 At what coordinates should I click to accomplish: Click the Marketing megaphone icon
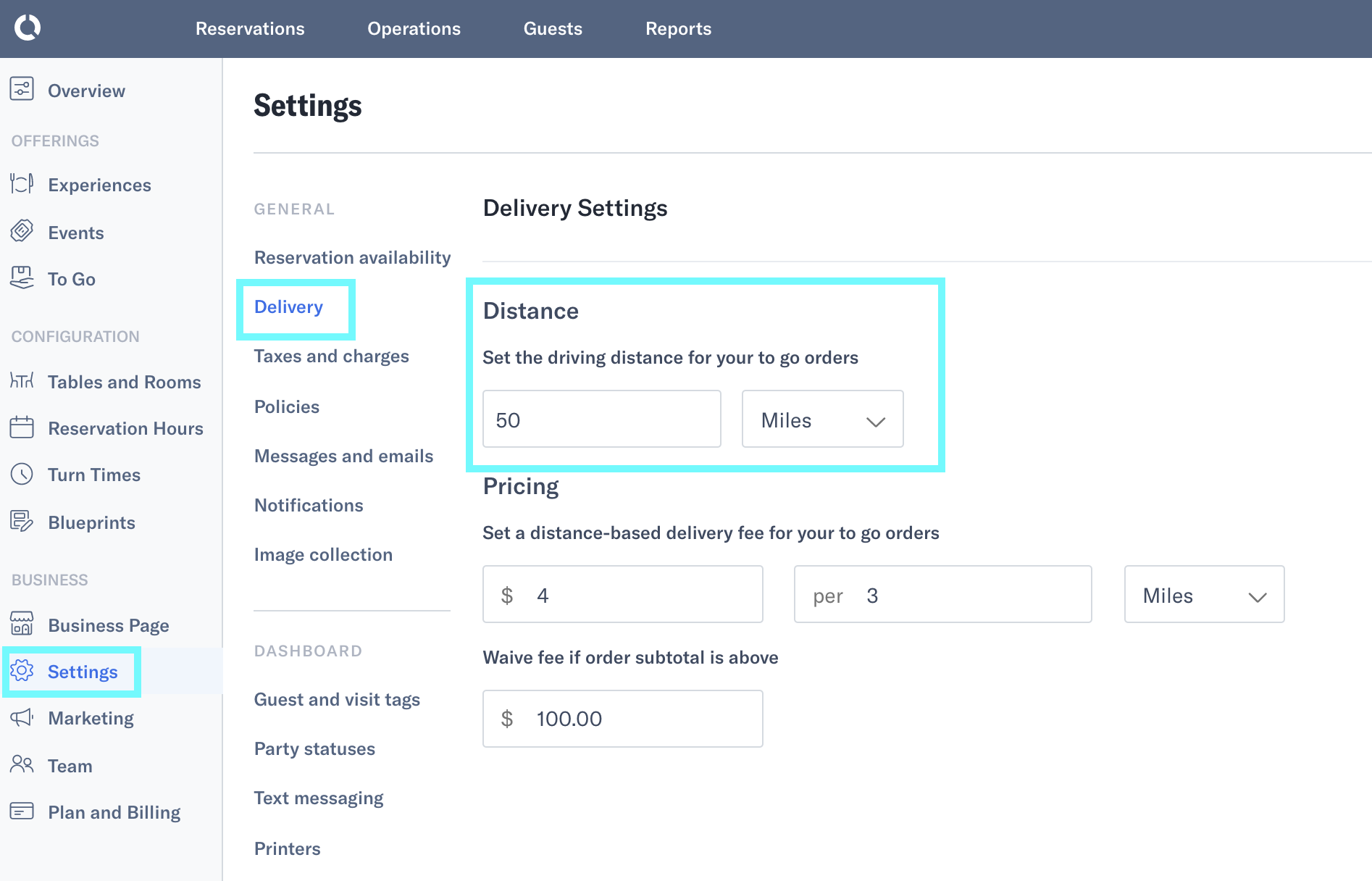pos(22,718)
